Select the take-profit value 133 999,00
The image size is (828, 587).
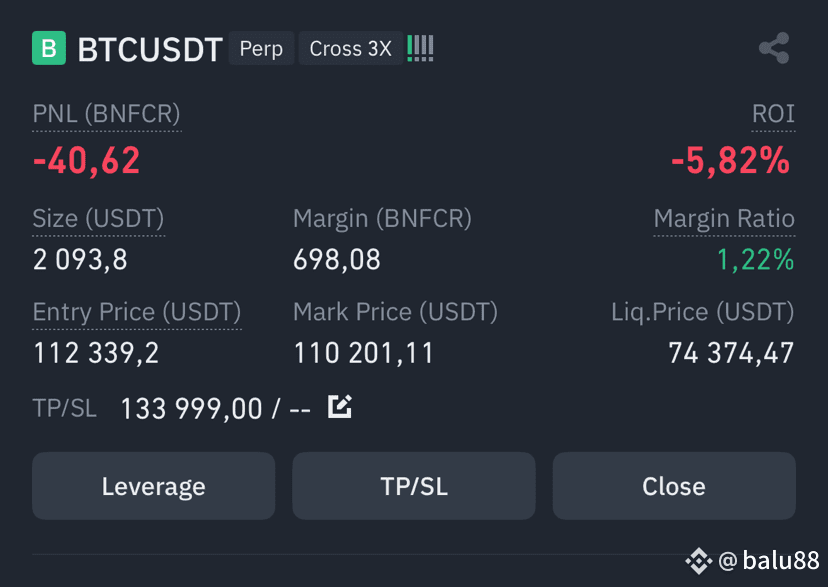pos(192,409)
